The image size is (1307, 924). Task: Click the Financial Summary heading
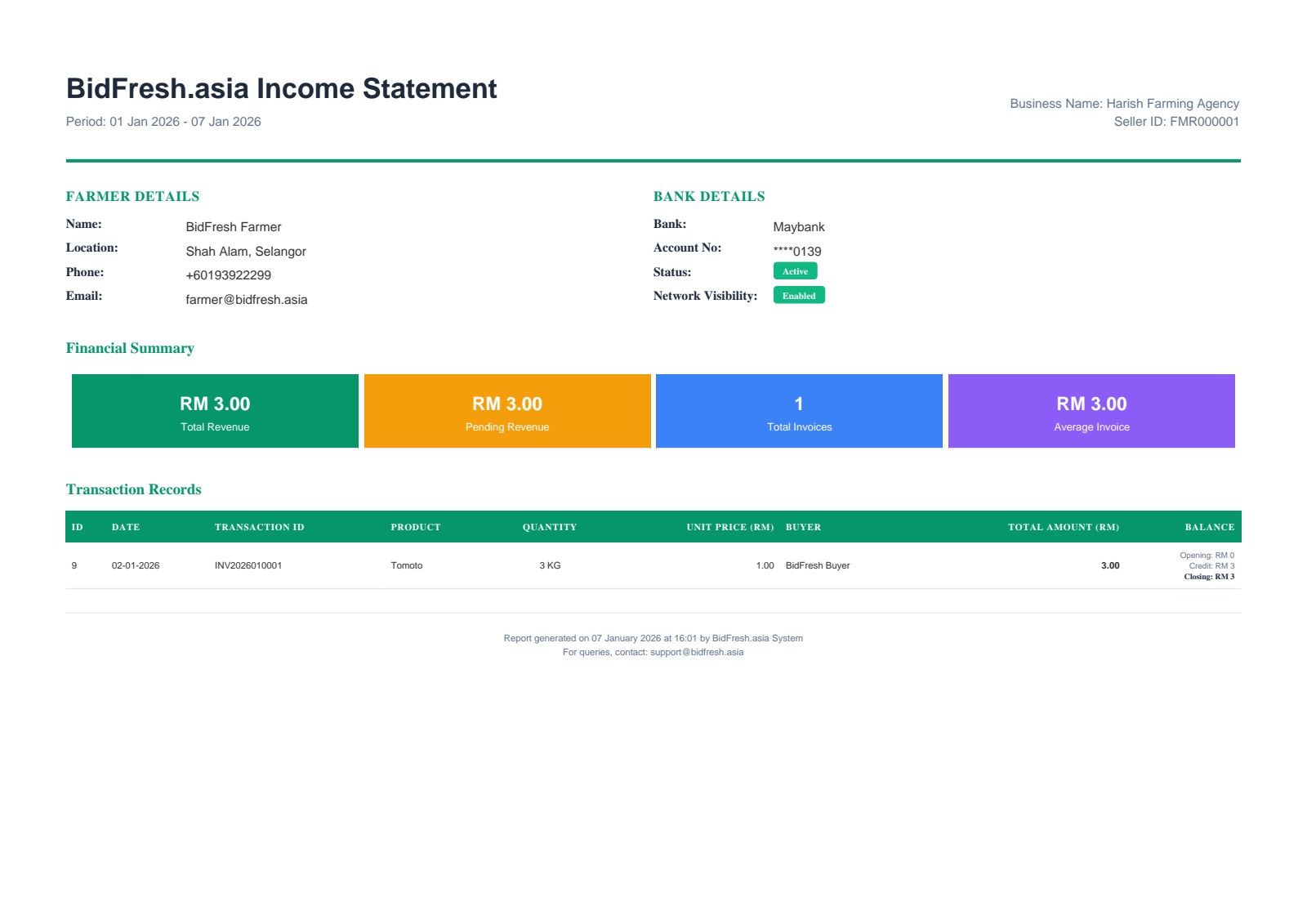131,348
